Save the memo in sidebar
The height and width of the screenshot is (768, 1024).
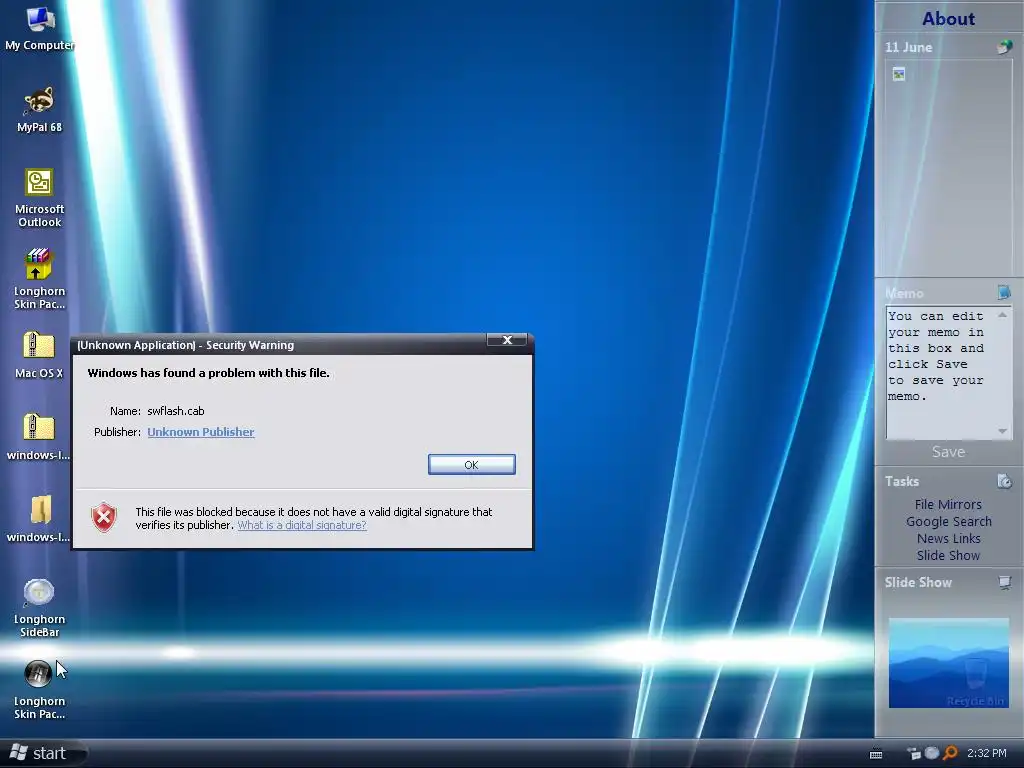[x=948, y=451]
